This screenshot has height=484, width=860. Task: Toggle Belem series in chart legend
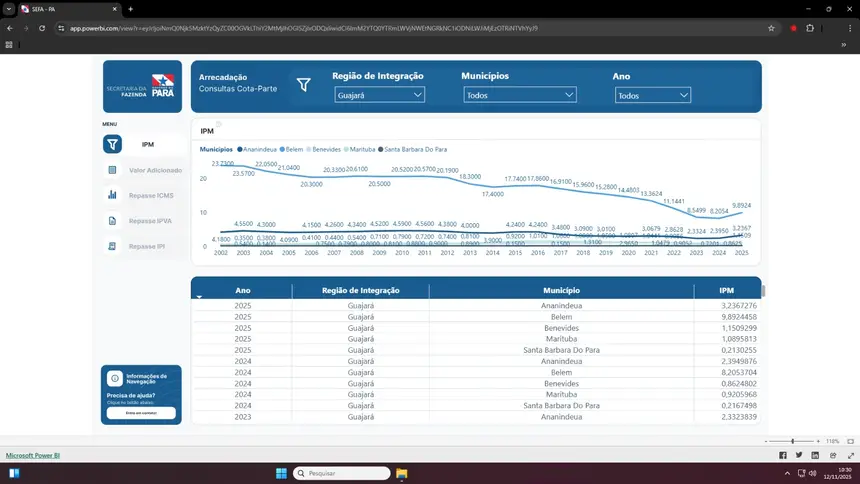[x=295, y=149]
